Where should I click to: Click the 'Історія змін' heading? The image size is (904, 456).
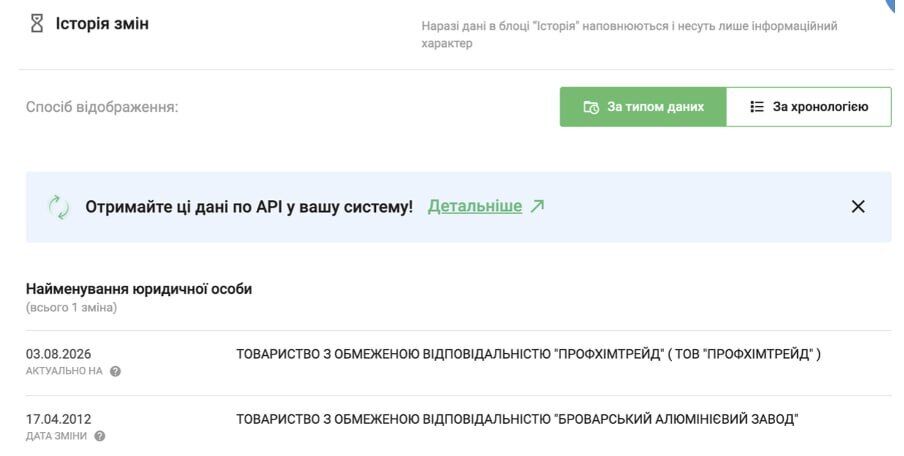click(x=102, y=24)
